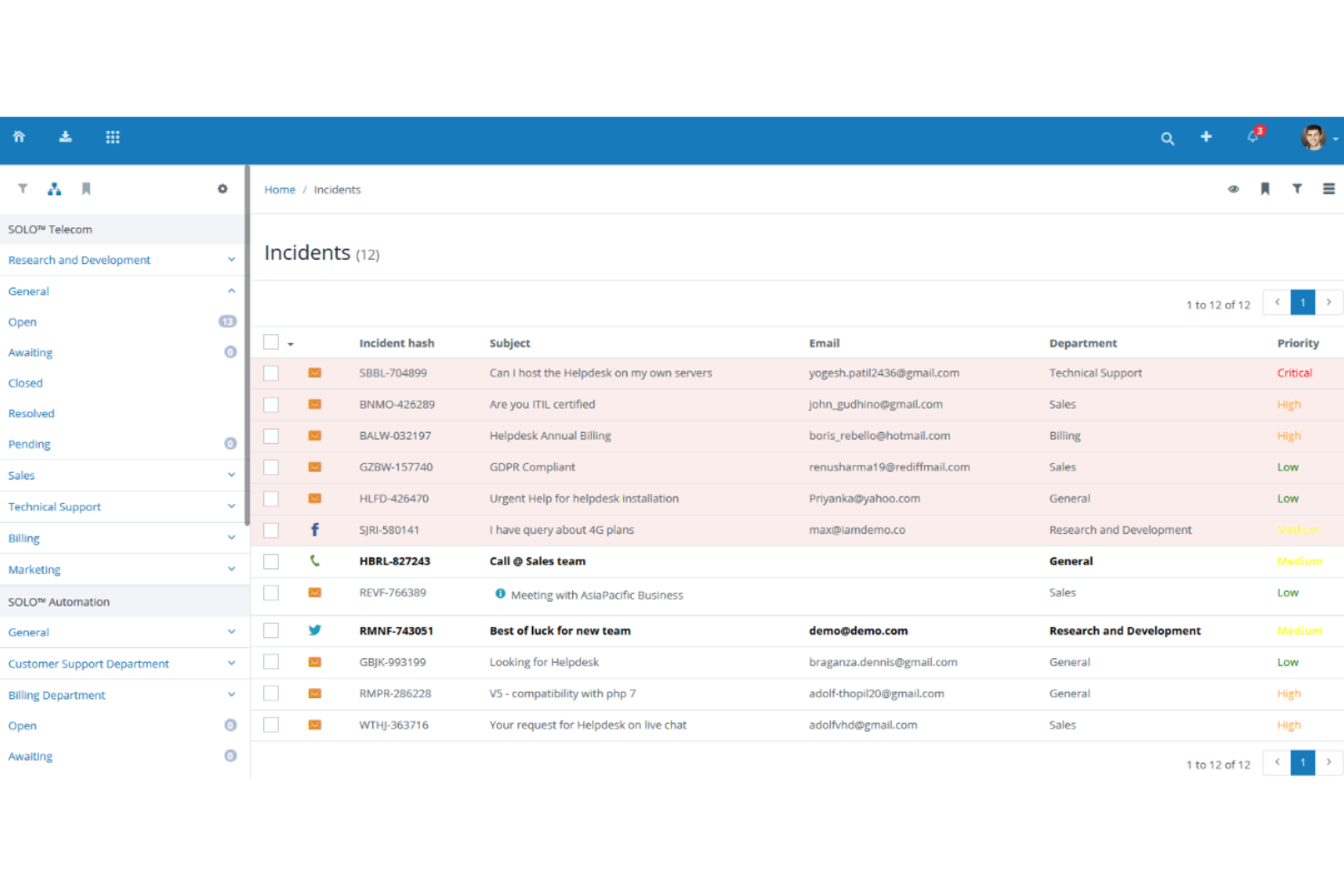Collapse the General section in the sidebar
This screenshot has height=896, width=1344.
tap(232, 290)
